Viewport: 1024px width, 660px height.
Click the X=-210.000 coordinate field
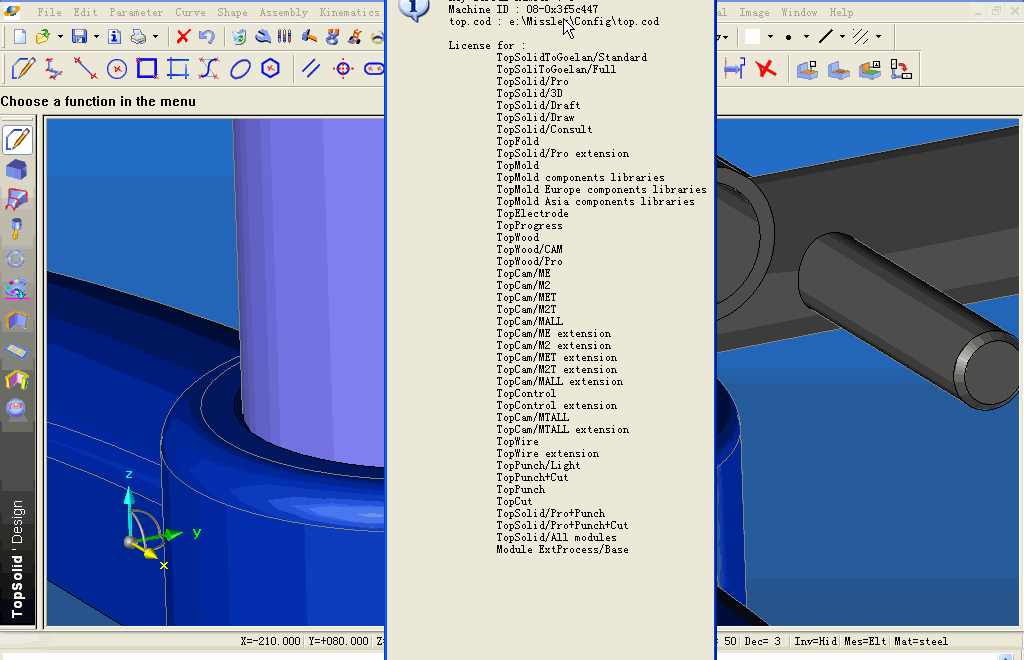(x=270, y=641)
